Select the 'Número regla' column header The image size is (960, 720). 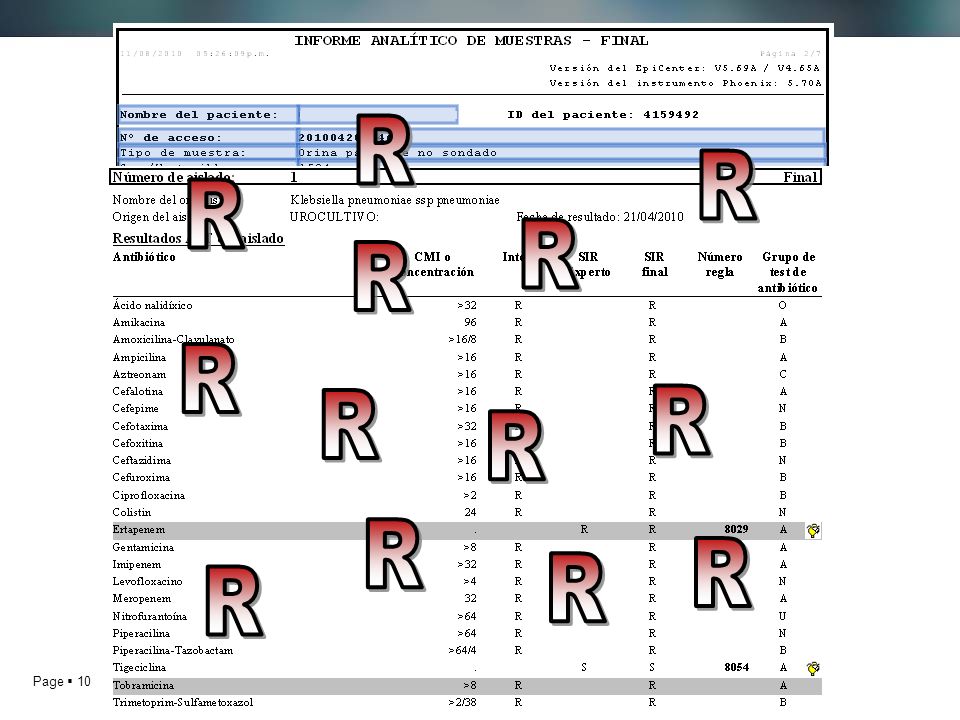point(719,264)
